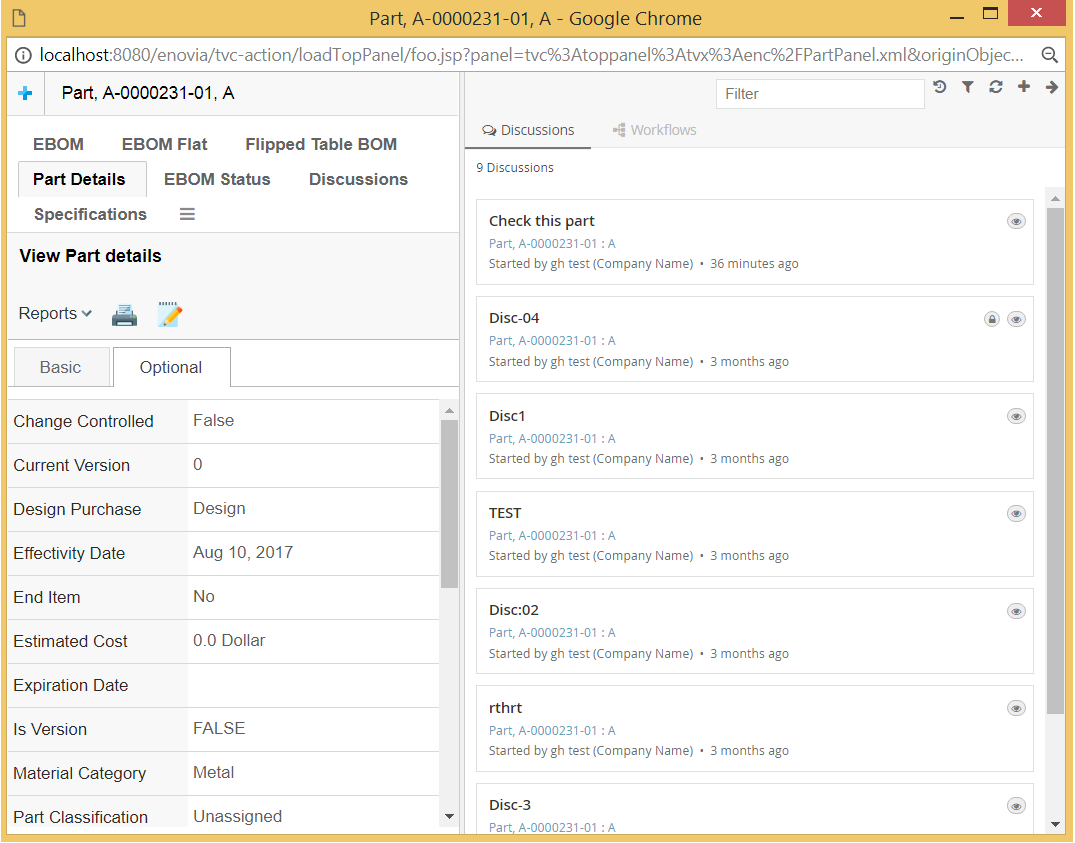Screen dimensions: 1075x843
Task: Click the blue plus icon beside part title
Action: tap(25, 93)
